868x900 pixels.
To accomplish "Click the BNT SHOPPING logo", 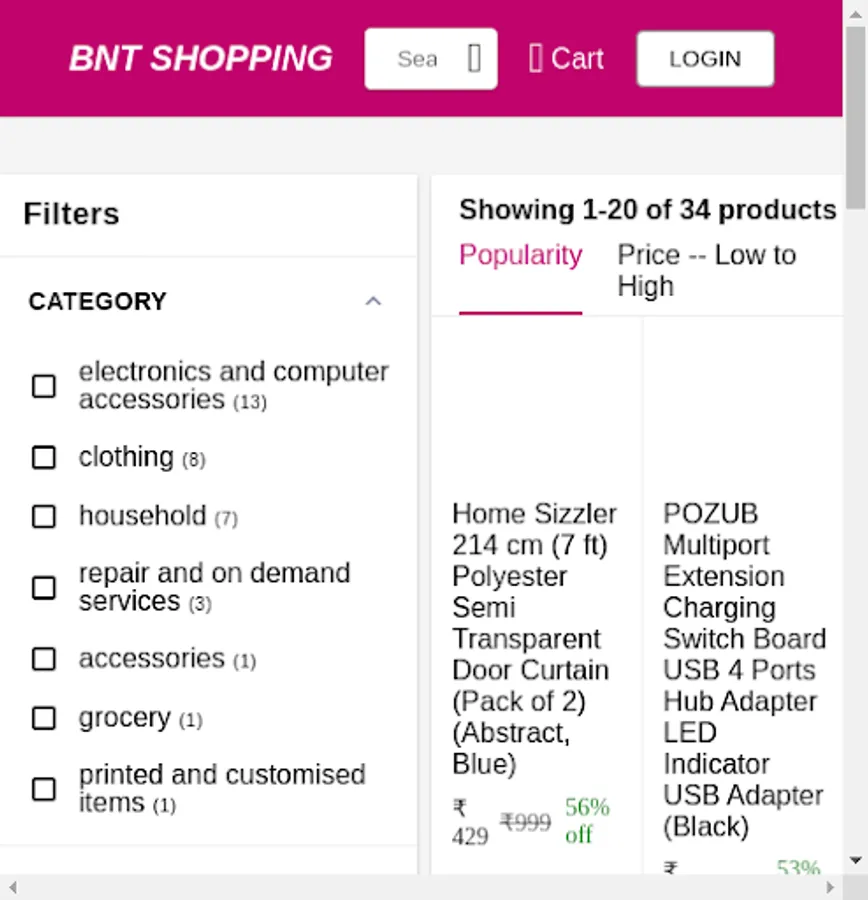I will tap(200, 59).
